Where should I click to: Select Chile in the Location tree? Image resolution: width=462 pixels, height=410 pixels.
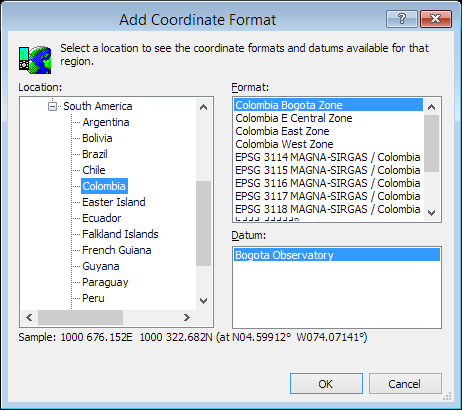click(x=94, y=170)
